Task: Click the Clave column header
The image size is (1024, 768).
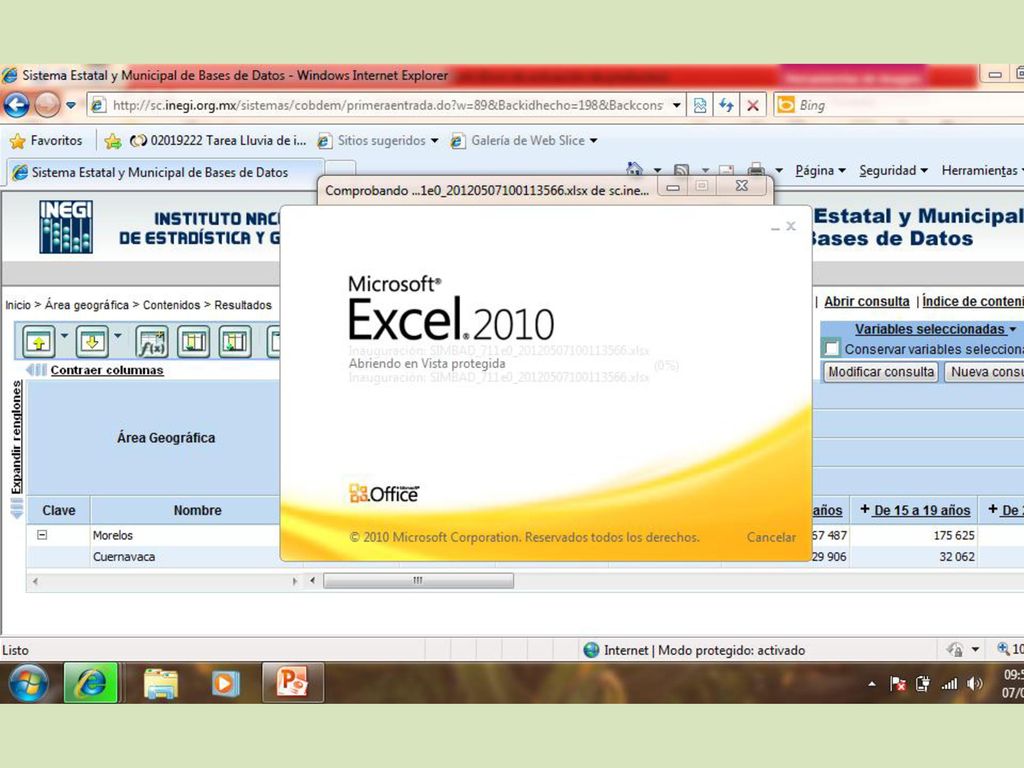Action: [59, 511]
